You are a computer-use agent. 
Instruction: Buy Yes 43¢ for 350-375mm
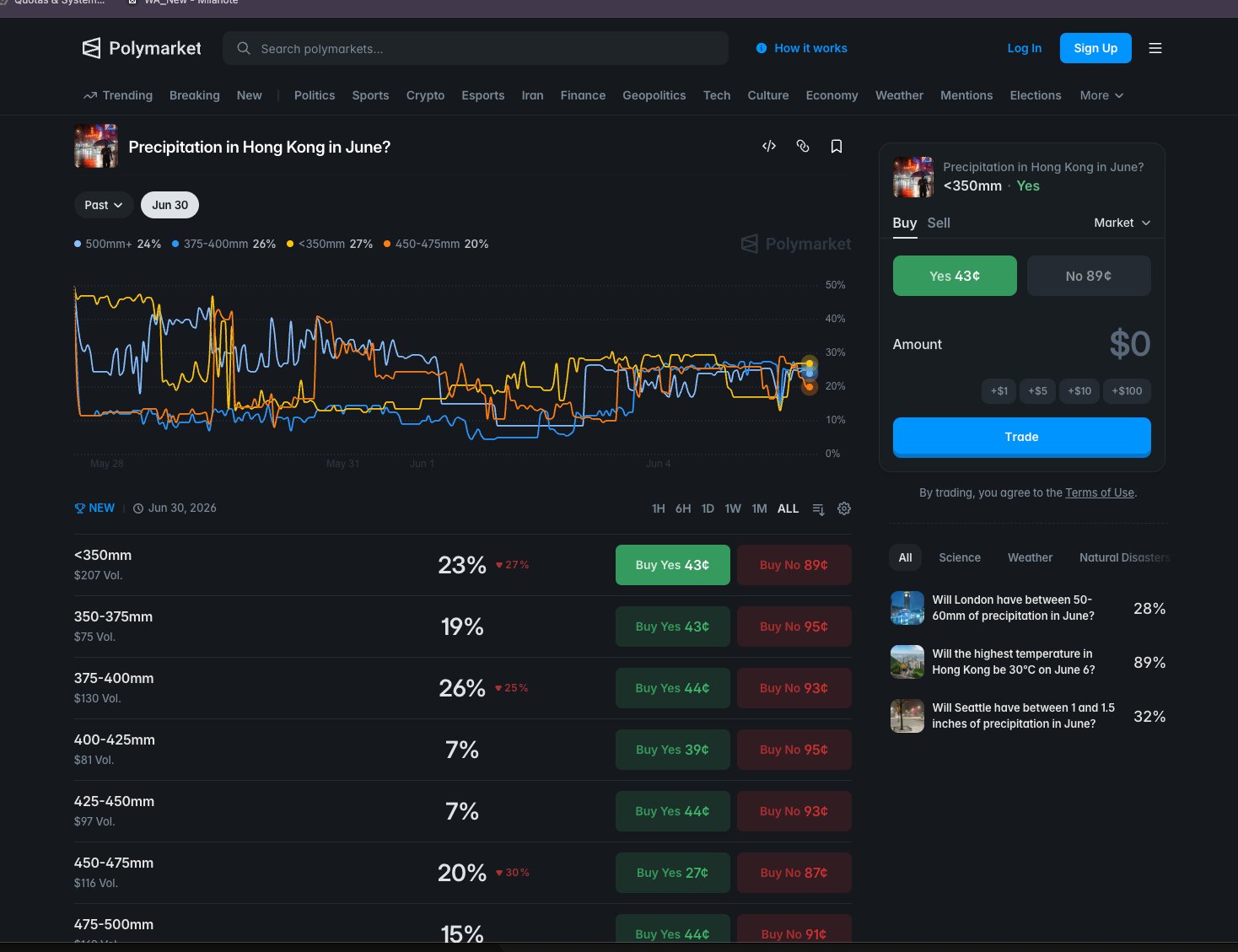click(672, 627)
